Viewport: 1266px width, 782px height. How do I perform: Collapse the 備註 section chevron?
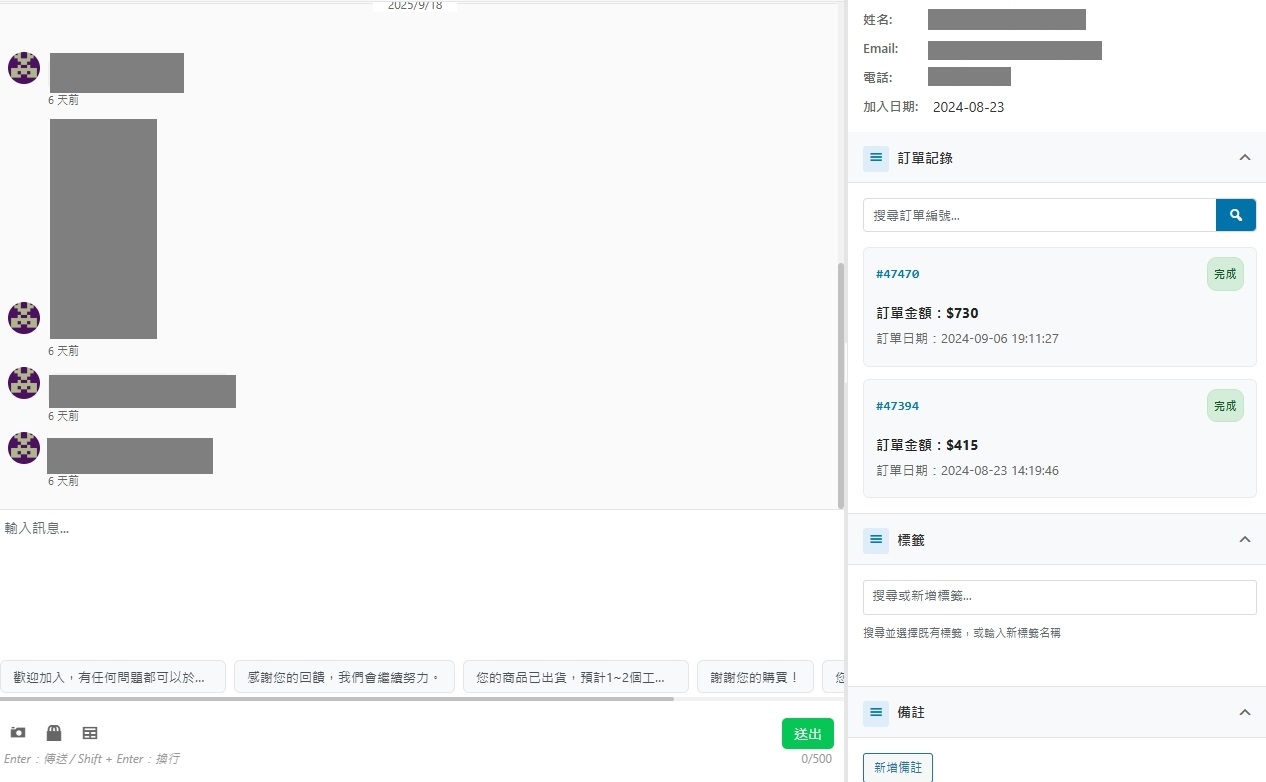pos(1245,713)
